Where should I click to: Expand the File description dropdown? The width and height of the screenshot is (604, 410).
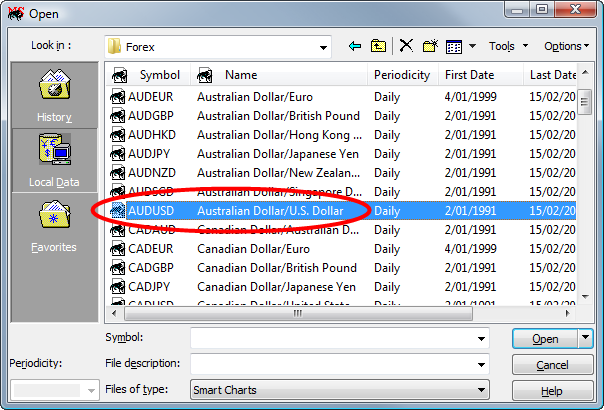coord(481,364)
